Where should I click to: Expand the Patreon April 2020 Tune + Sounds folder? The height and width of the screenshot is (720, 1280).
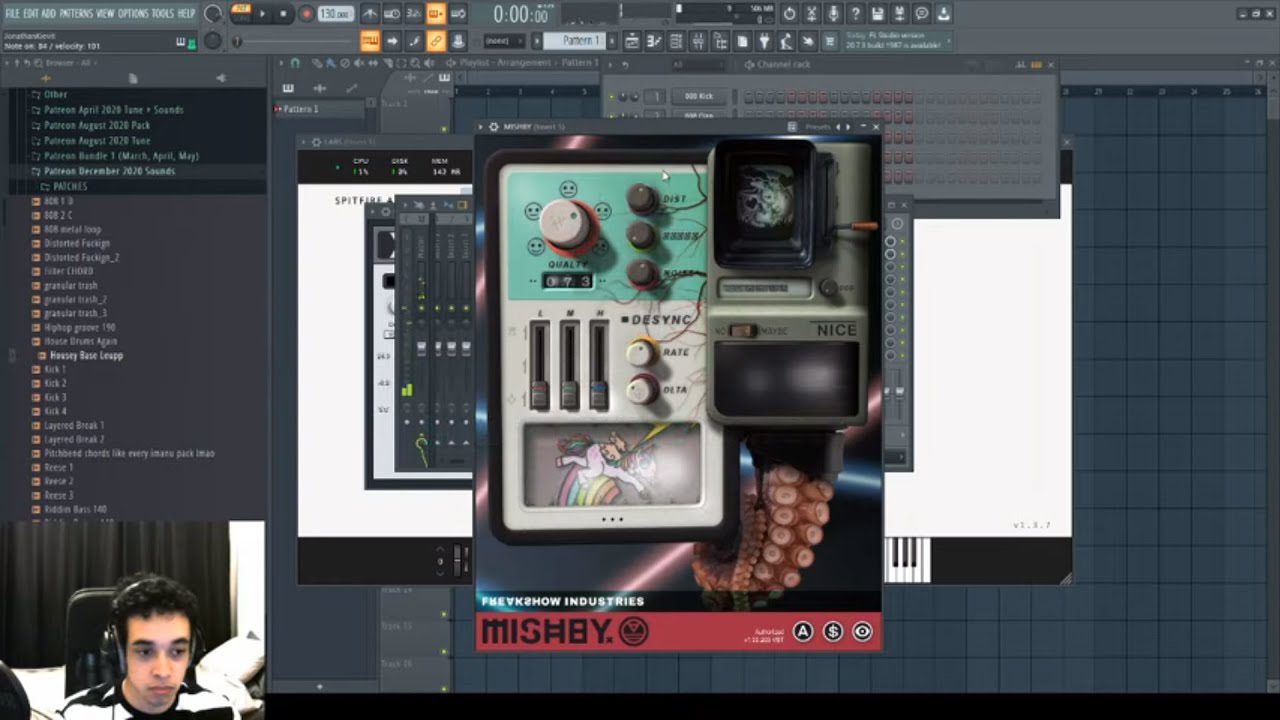coord(113,110)
